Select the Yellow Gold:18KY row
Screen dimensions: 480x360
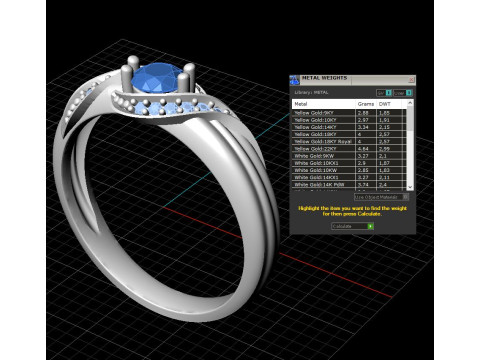point(349,134)
